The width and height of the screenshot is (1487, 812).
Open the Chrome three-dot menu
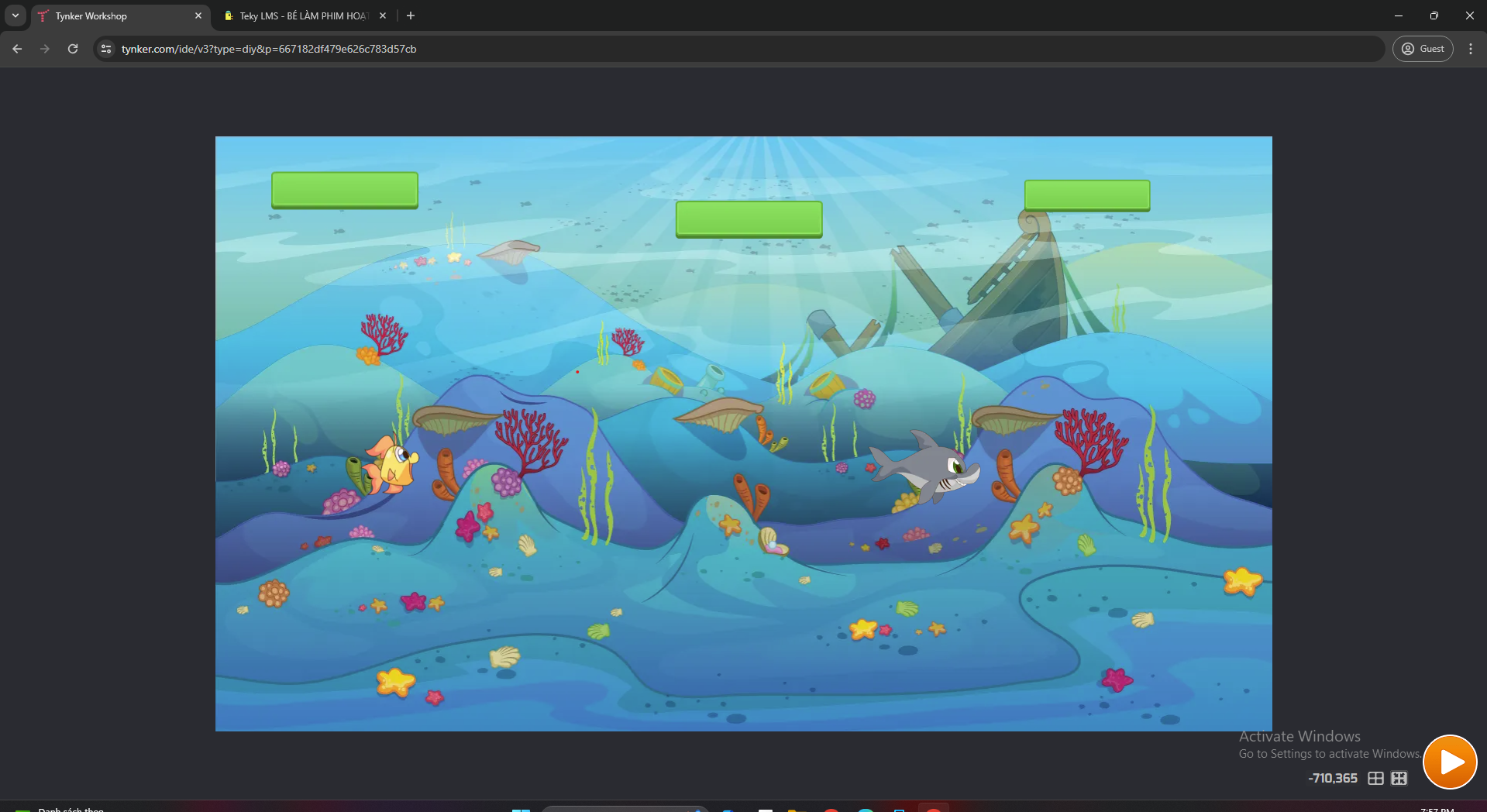1471,49
